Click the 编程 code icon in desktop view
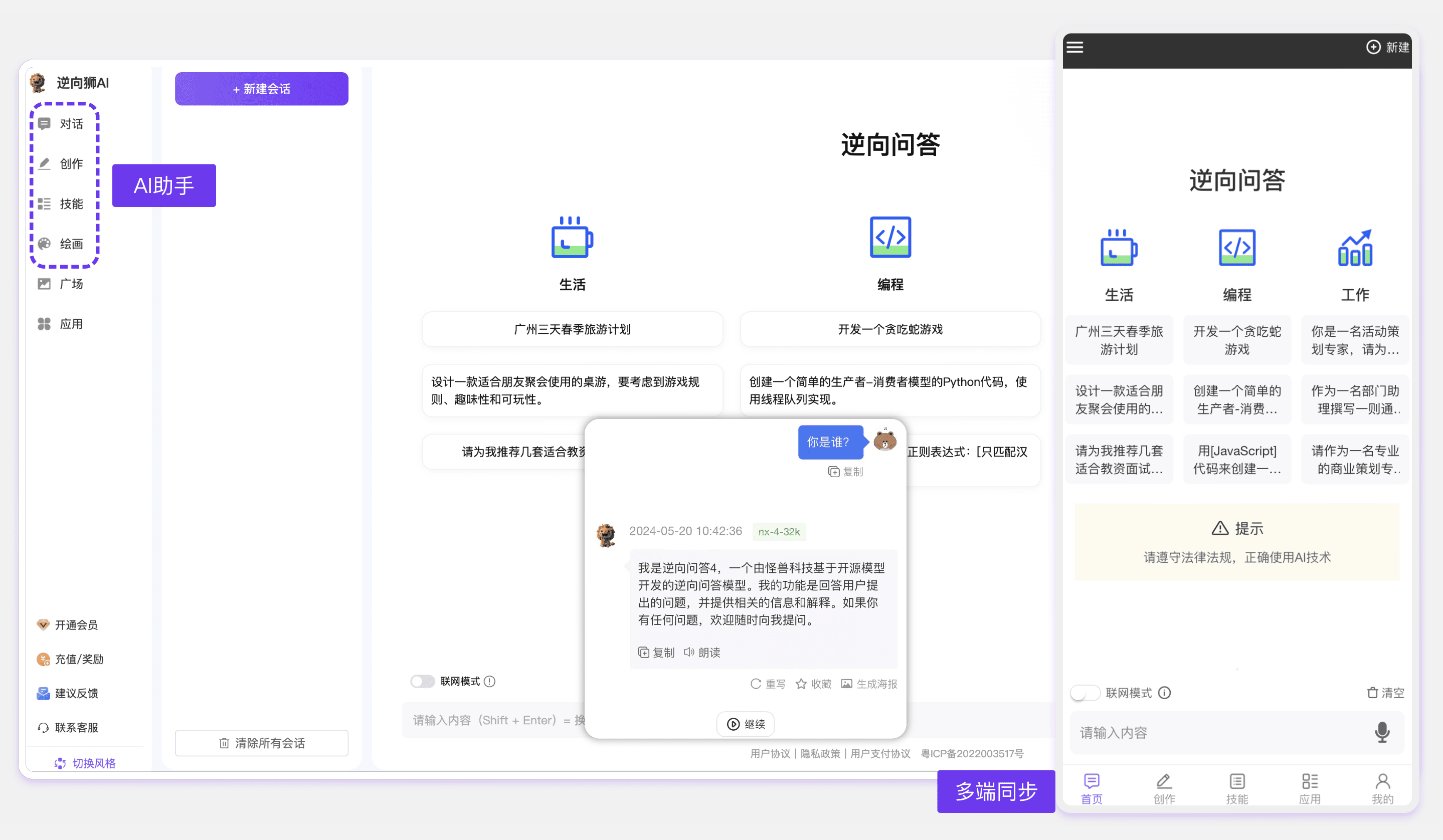Viewport: 1443px width, 840px height. click(x=890, y=238)
